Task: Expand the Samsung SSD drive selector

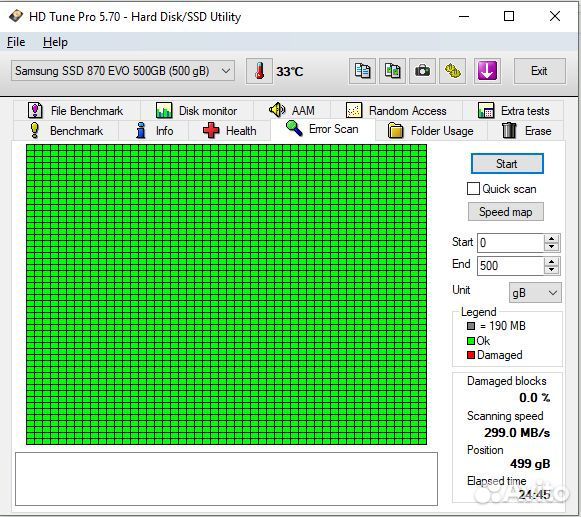Action: click(123, 71)
